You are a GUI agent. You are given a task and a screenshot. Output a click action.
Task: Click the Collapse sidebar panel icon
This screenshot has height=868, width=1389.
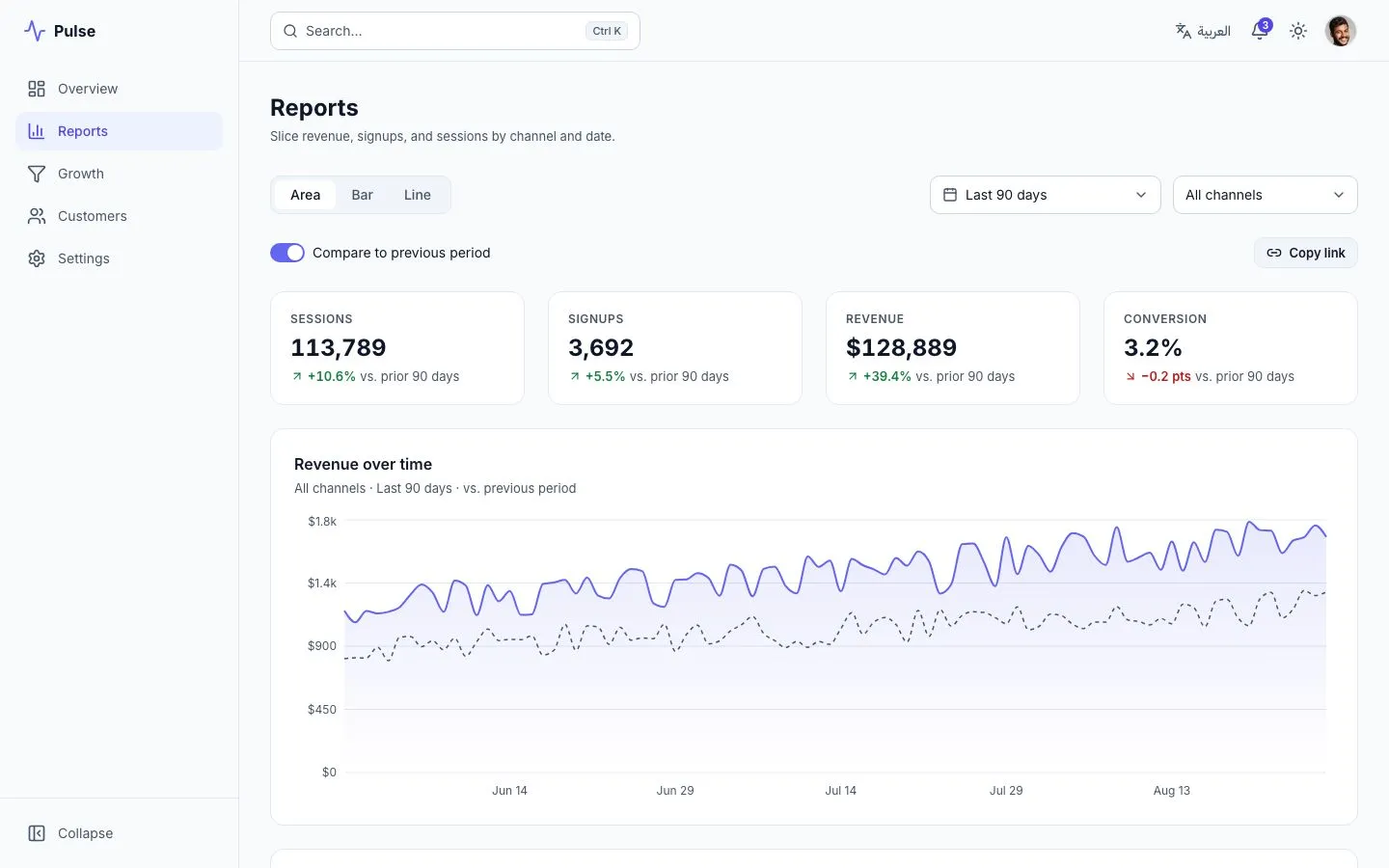pyautogui.click(x=37, y=833)
